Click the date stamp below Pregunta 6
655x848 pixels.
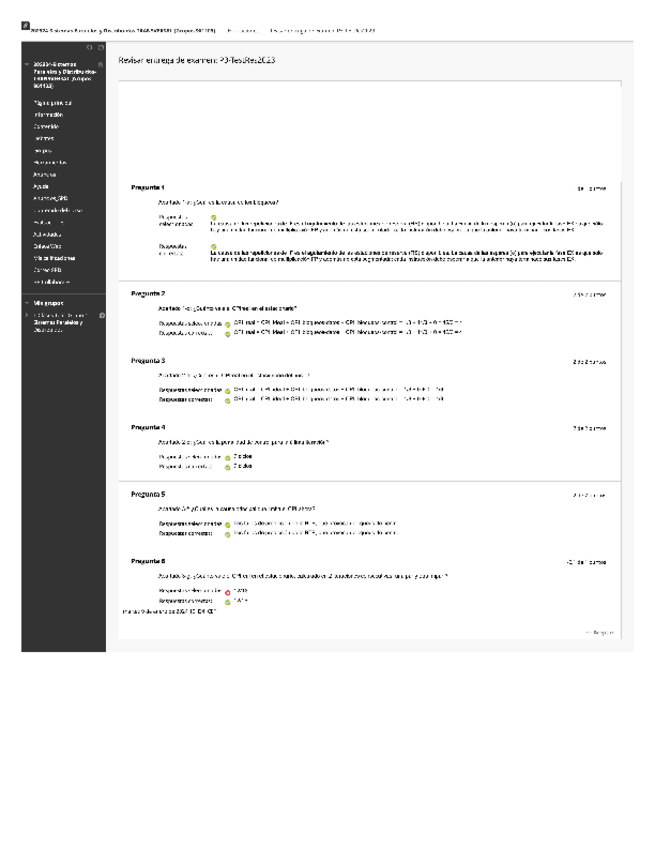coord(169,612)
